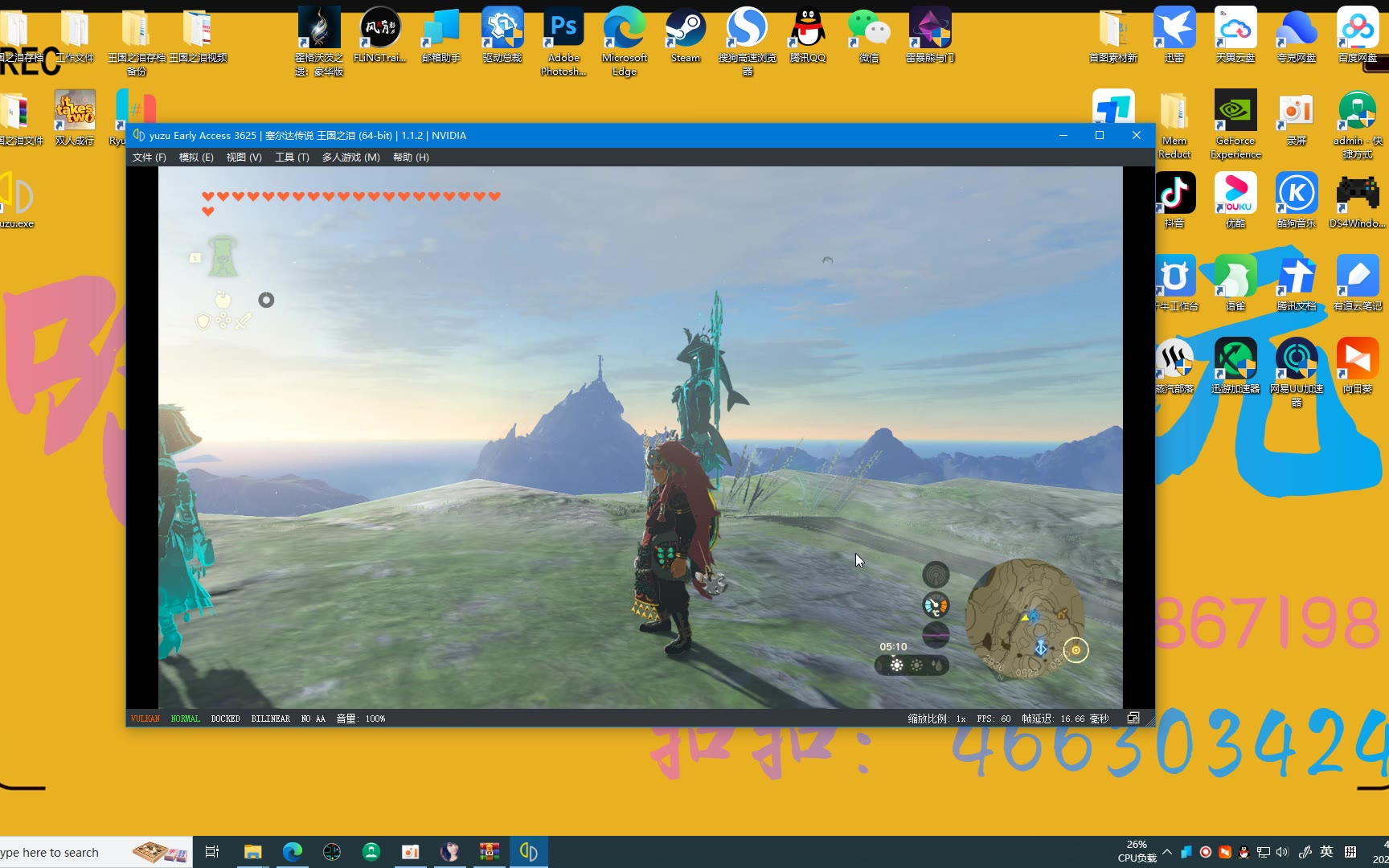The image size is (1389, 868).
Task: Switch the 英 input language indicator
Action: tap(1326, 852)
